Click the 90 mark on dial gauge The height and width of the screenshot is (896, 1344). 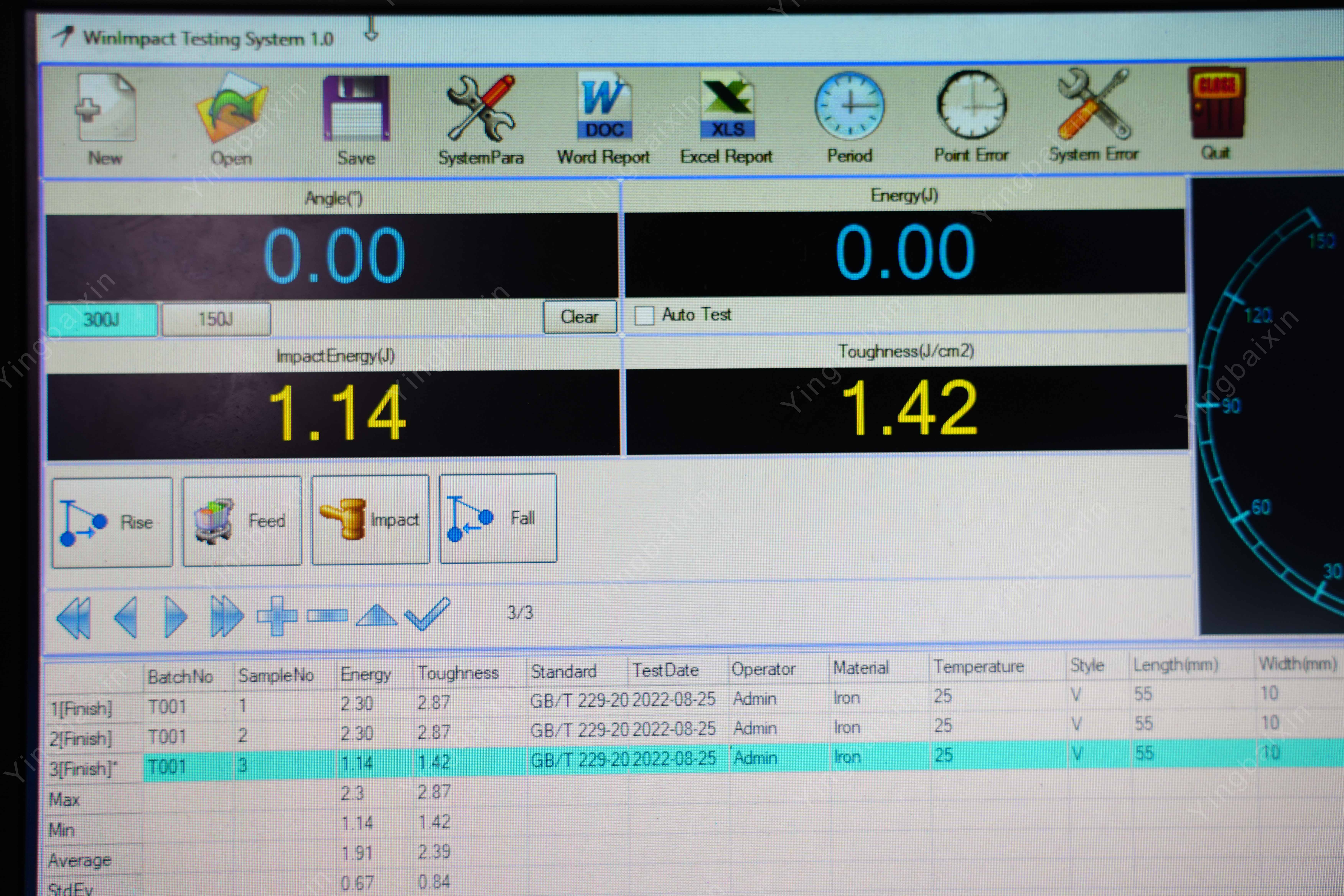tap(1231, 406)
